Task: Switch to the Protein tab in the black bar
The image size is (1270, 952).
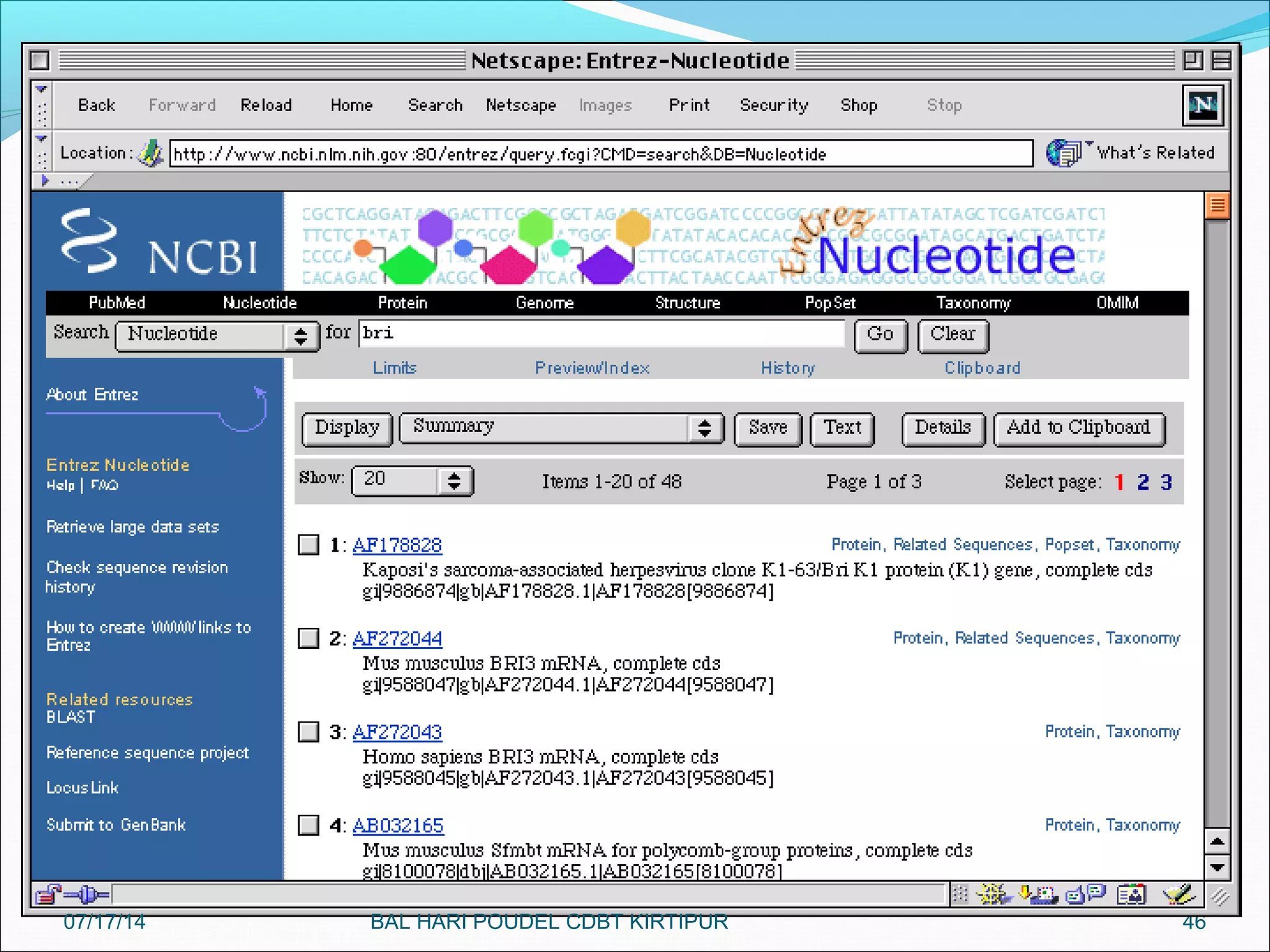Action: coord(402,302)
